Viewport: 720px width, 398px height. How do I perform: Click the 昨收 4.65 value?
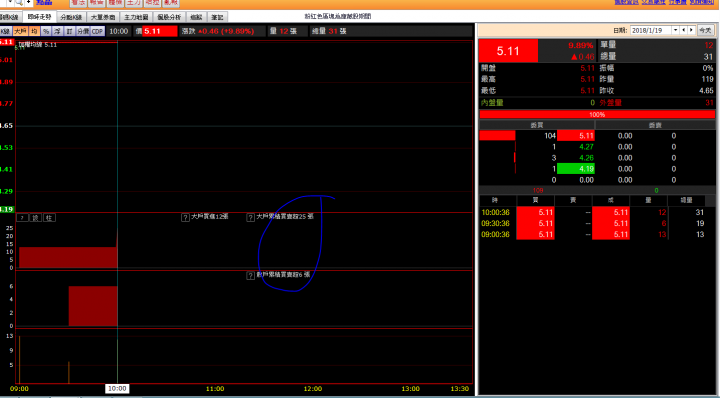706,91
